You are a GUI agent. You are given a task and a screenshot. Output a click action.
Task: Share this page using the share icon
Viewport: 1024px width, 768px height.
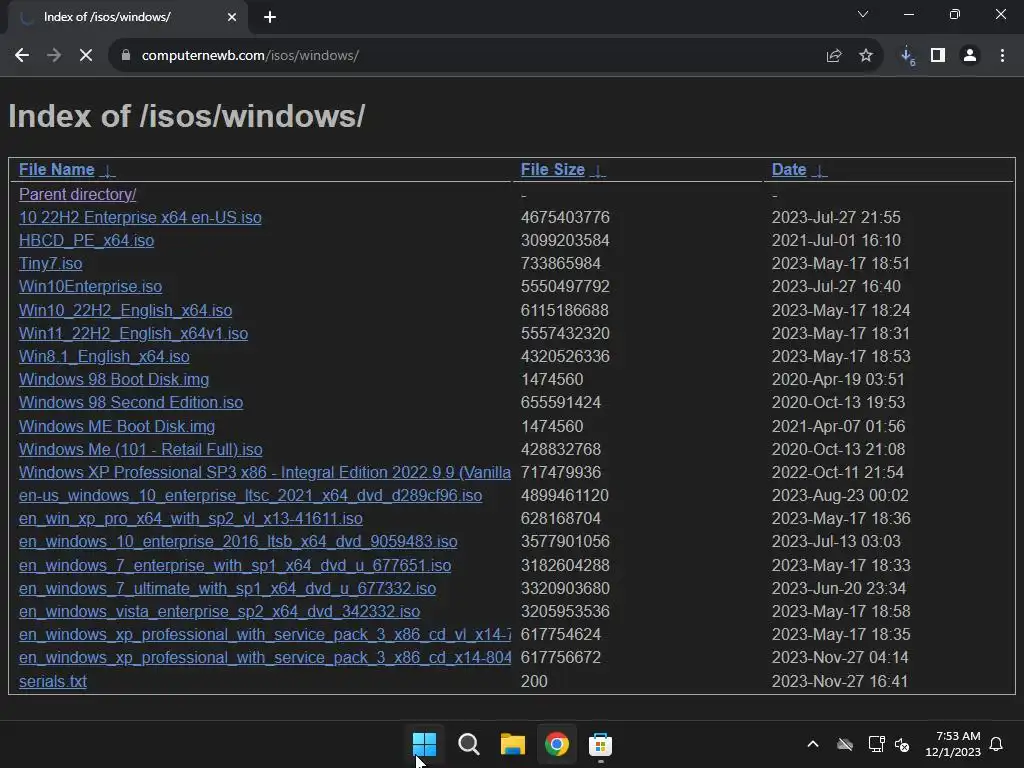834,56
